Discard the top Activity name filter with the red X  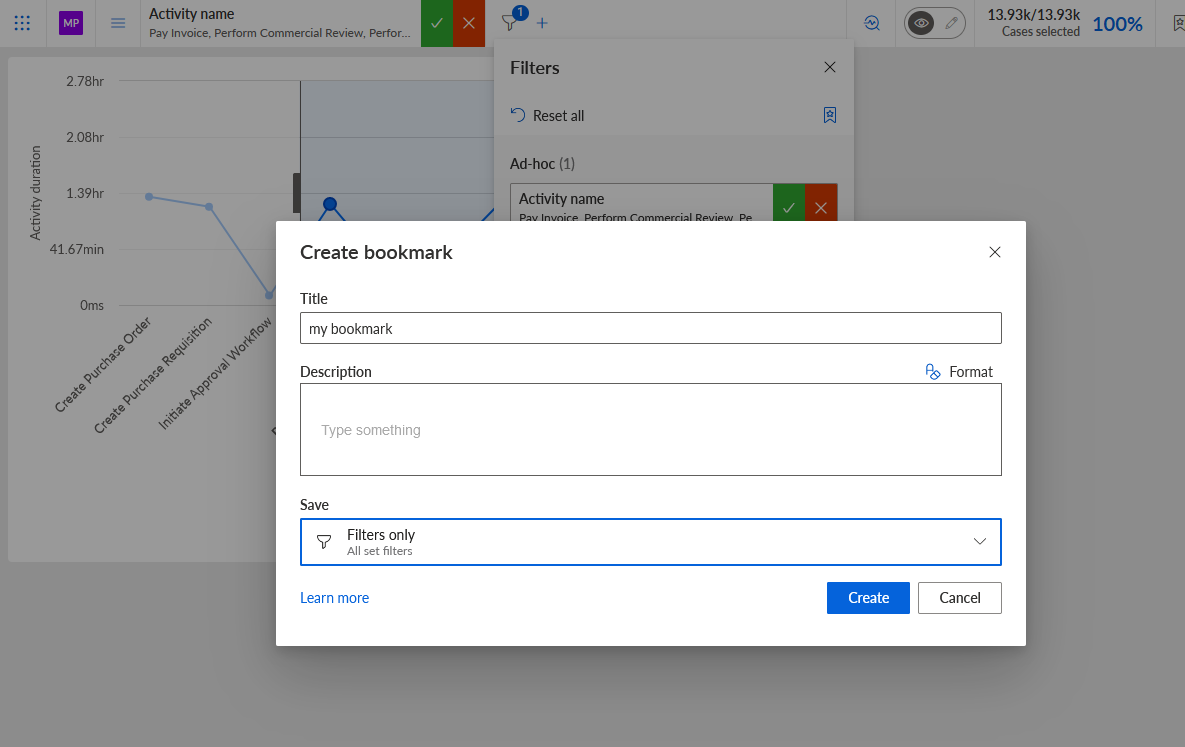pyautogui.click(x=469, y=23)
